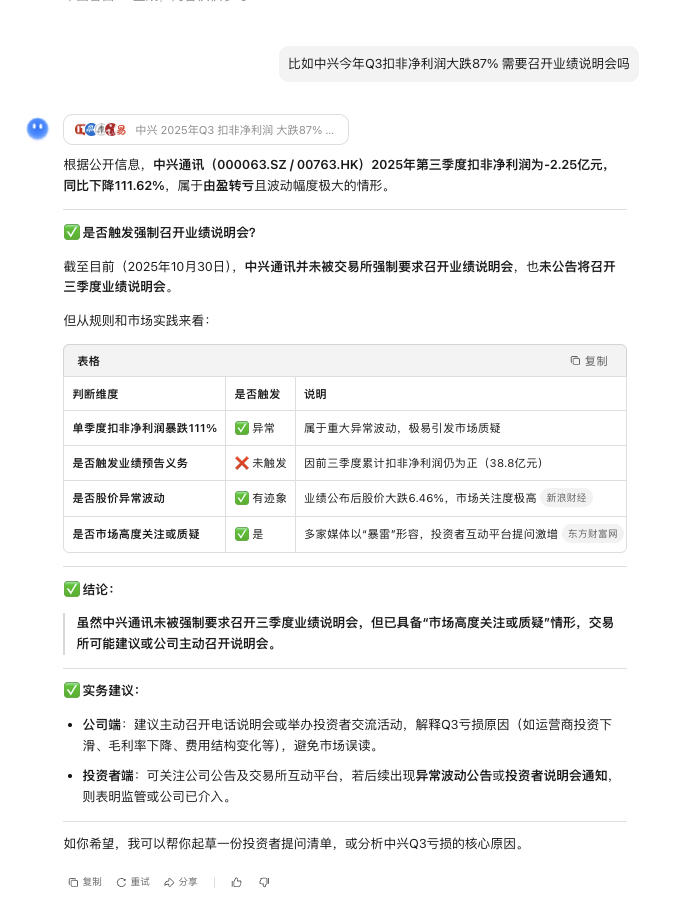Click the ❌ 未触发 status cell
This screenshot has width=679, height=907.
(261, 463)
